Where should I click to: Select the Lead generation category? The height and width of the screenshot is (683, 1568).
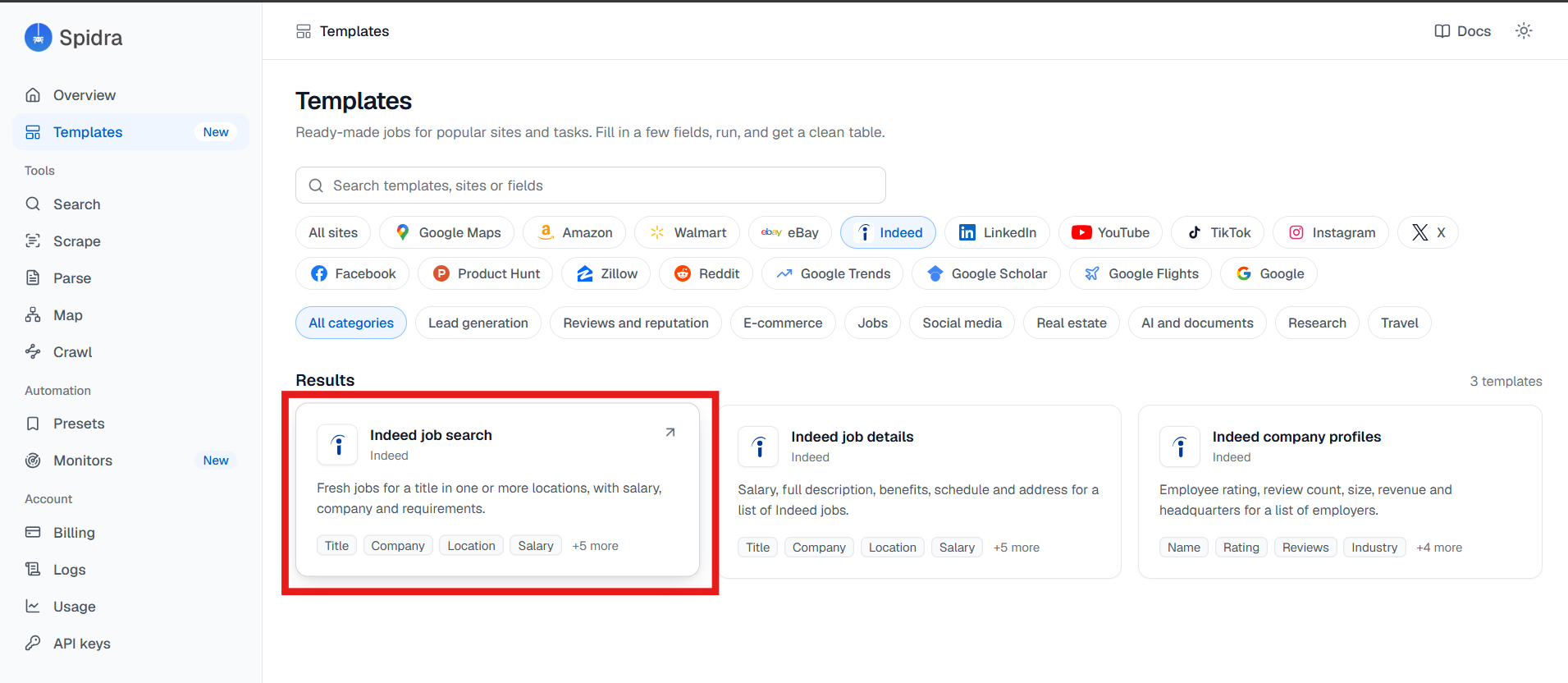[x=478, y=323]
